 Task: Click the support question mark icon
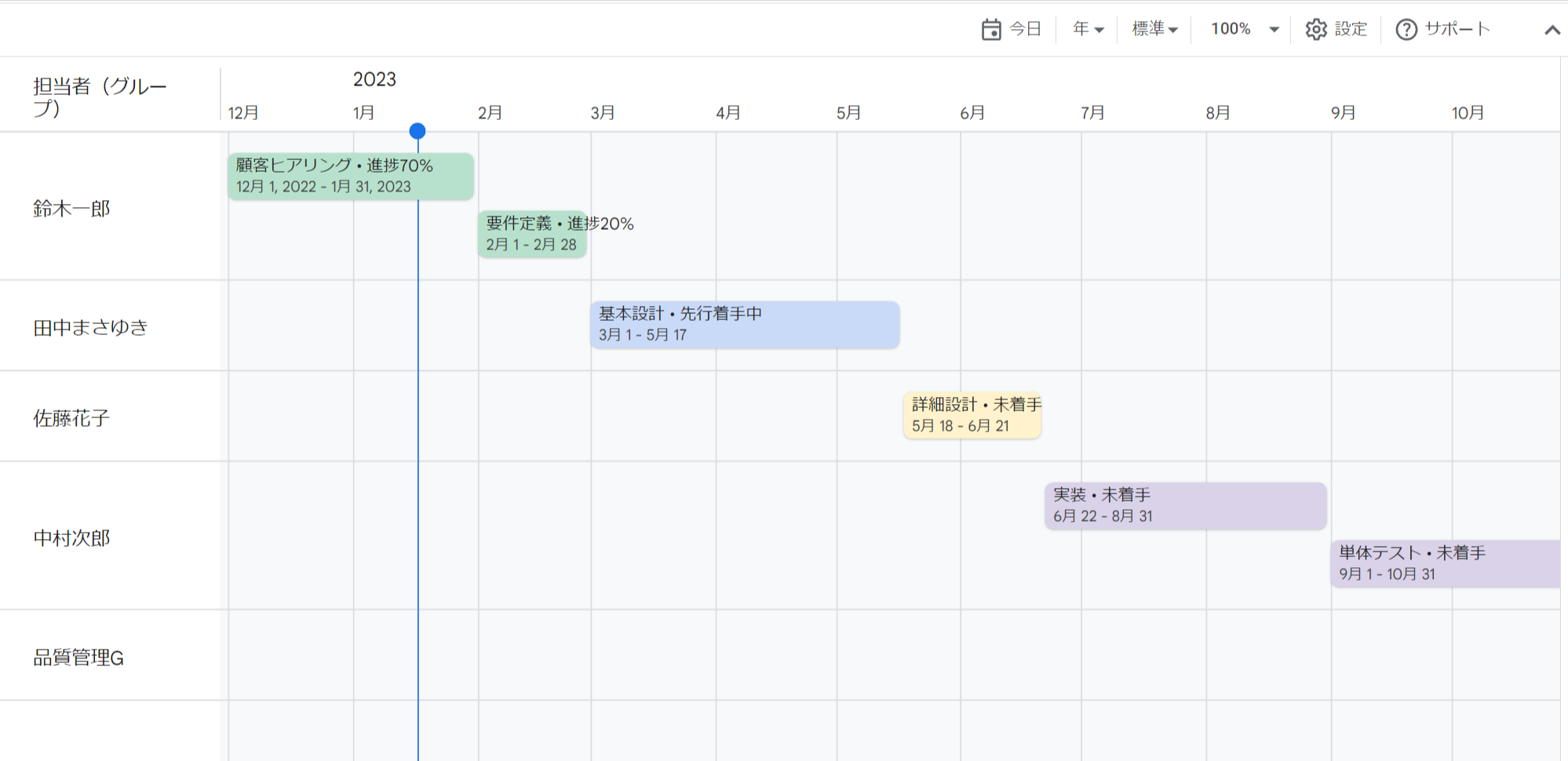point(1406,29)
